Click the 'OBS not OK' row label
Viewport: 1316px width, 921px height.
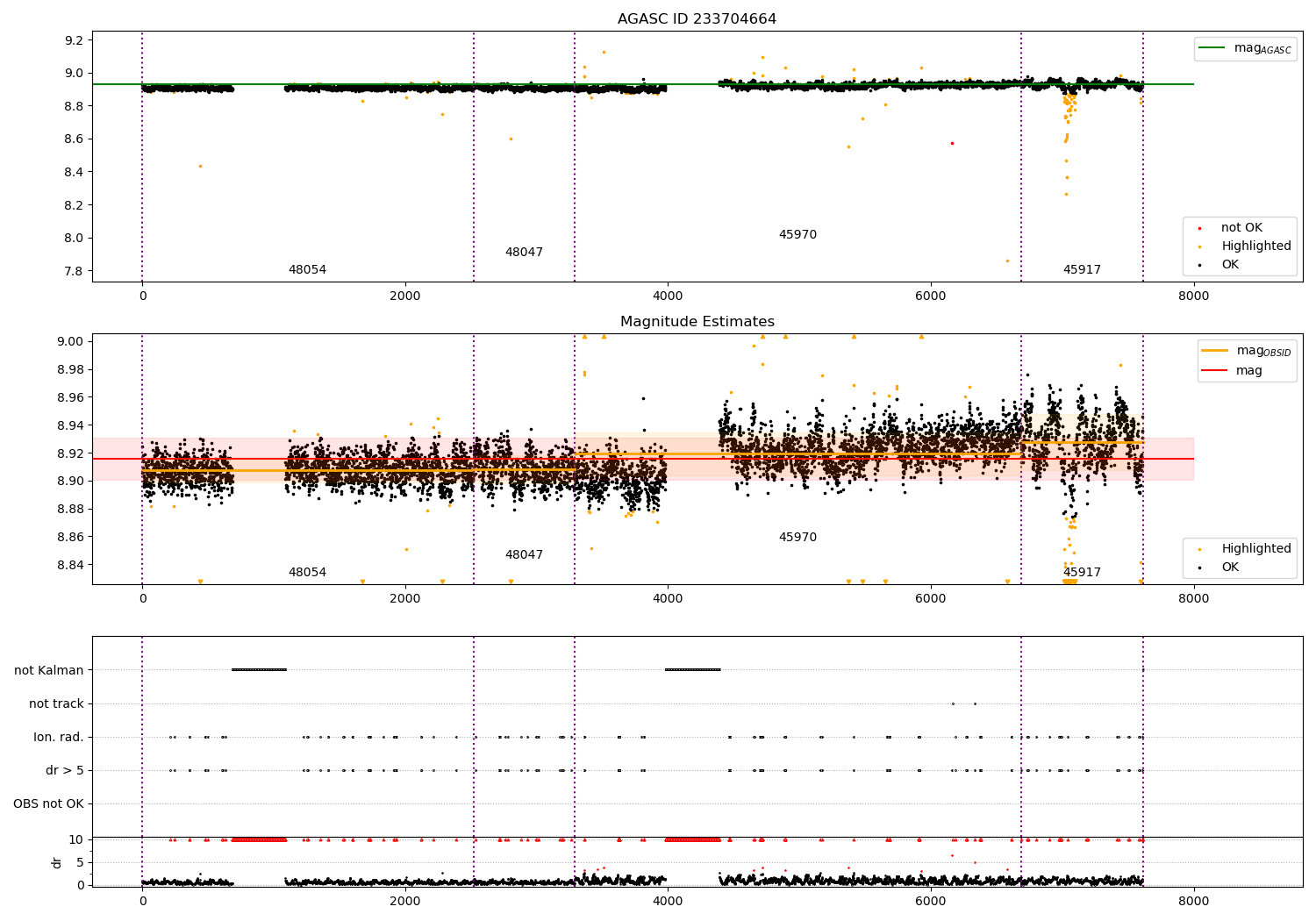point(49,803)
